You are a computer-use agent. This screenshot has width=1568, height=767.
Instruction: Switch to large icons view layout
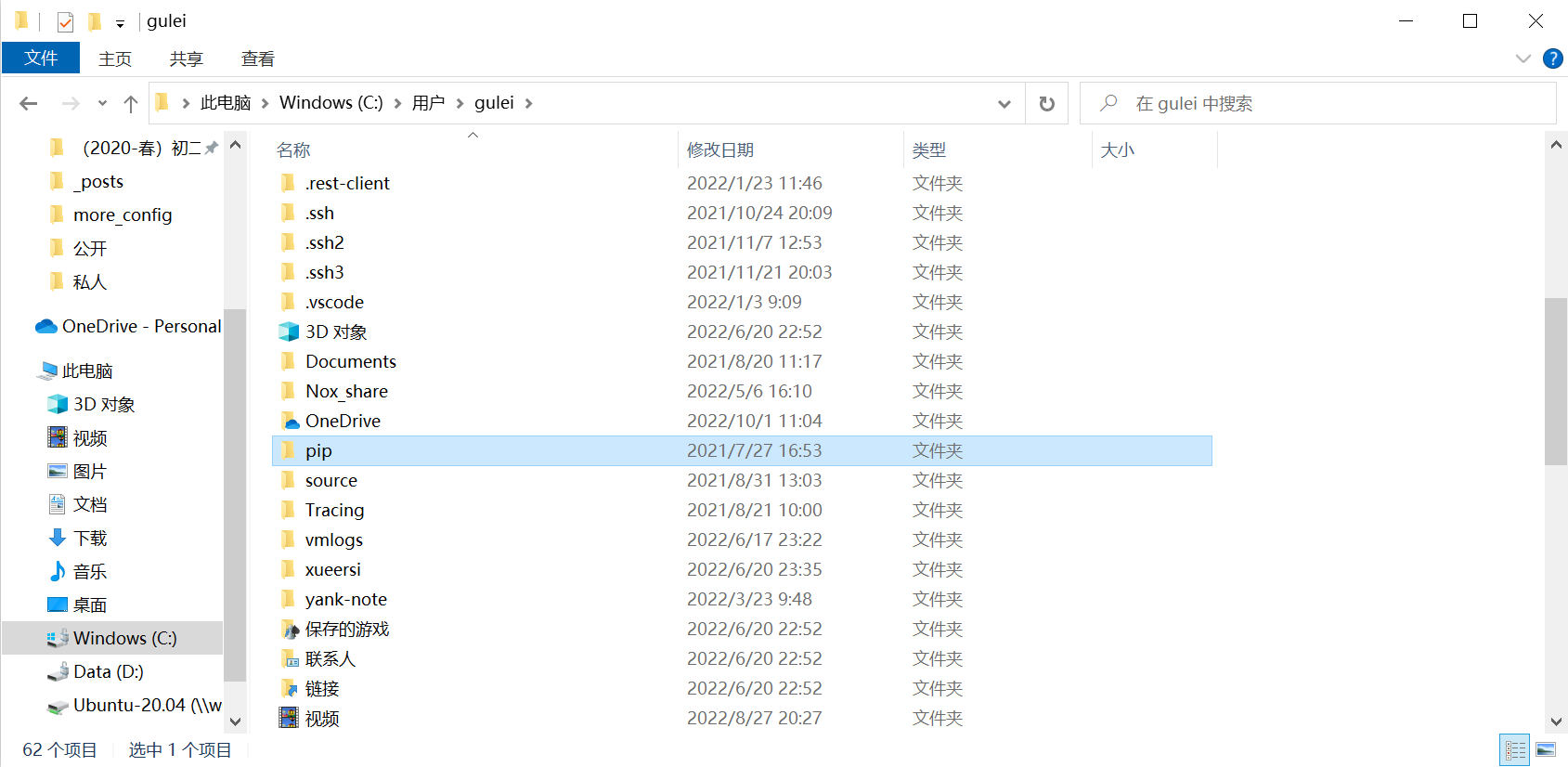point(1546,749)
